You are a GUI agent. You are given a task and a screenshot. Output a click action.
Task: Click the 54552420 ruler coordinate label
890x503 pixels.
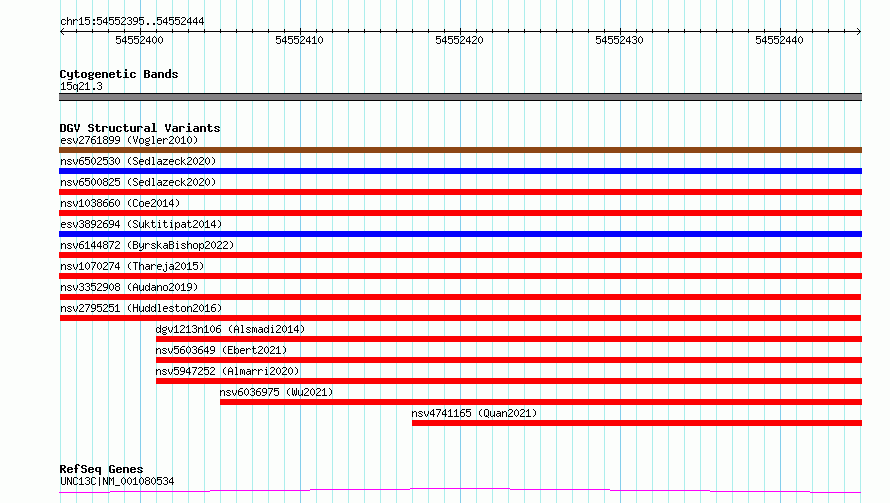pos(459,40)
